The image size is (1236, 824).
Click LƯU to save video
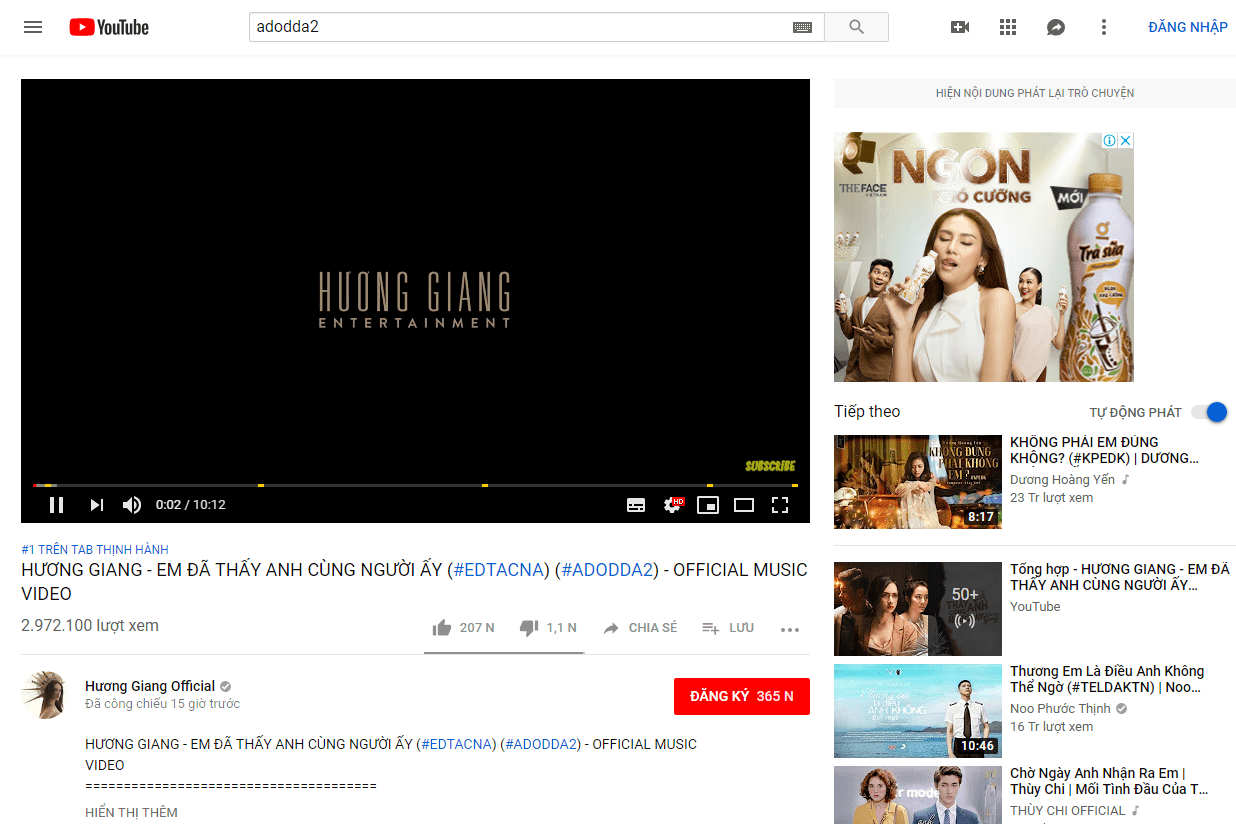728,628
